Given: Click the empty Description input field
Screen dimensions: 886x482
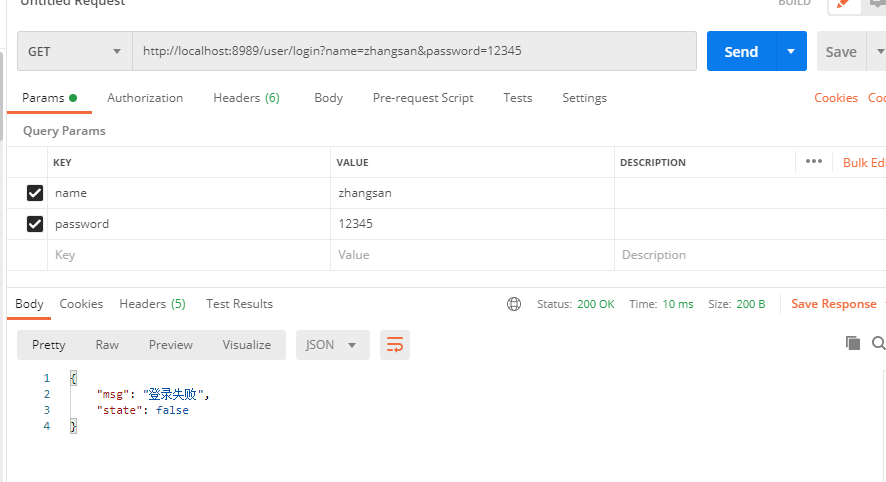Looking at the screenshot, I should coord(750,255).
